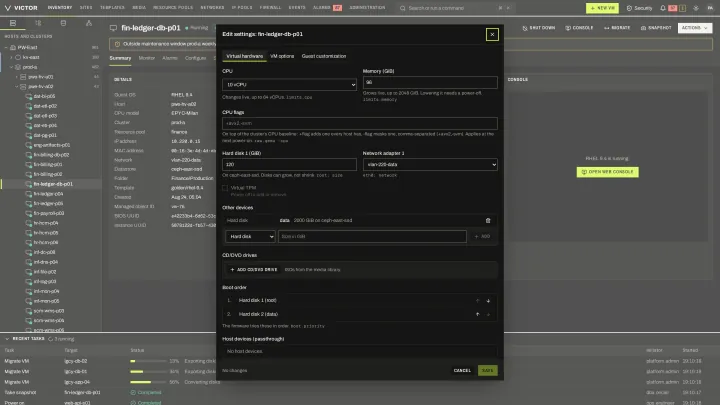
Task: Click the New VM button
Action: coord(602,8)
